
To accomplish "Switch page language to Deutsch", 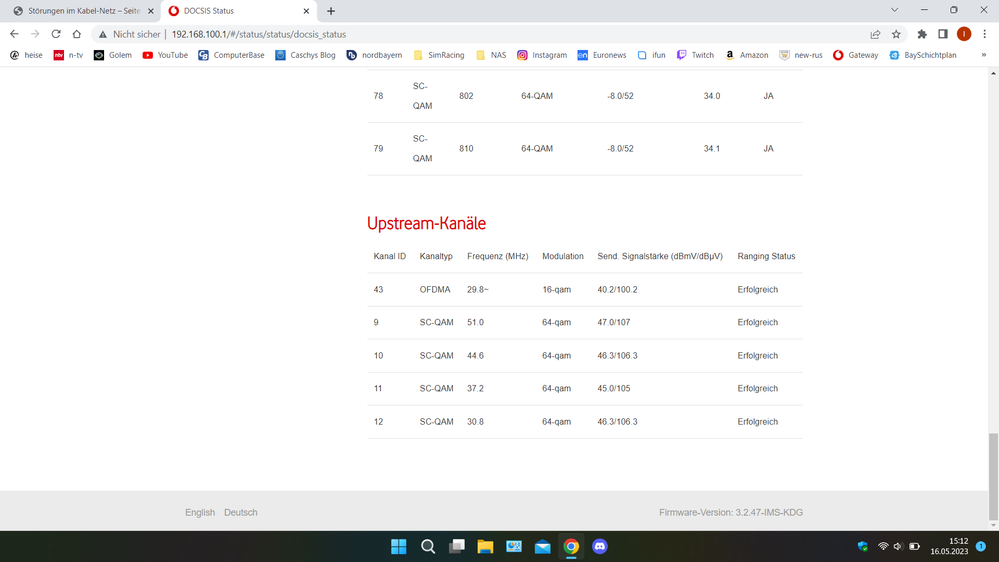I will [241, 512].
